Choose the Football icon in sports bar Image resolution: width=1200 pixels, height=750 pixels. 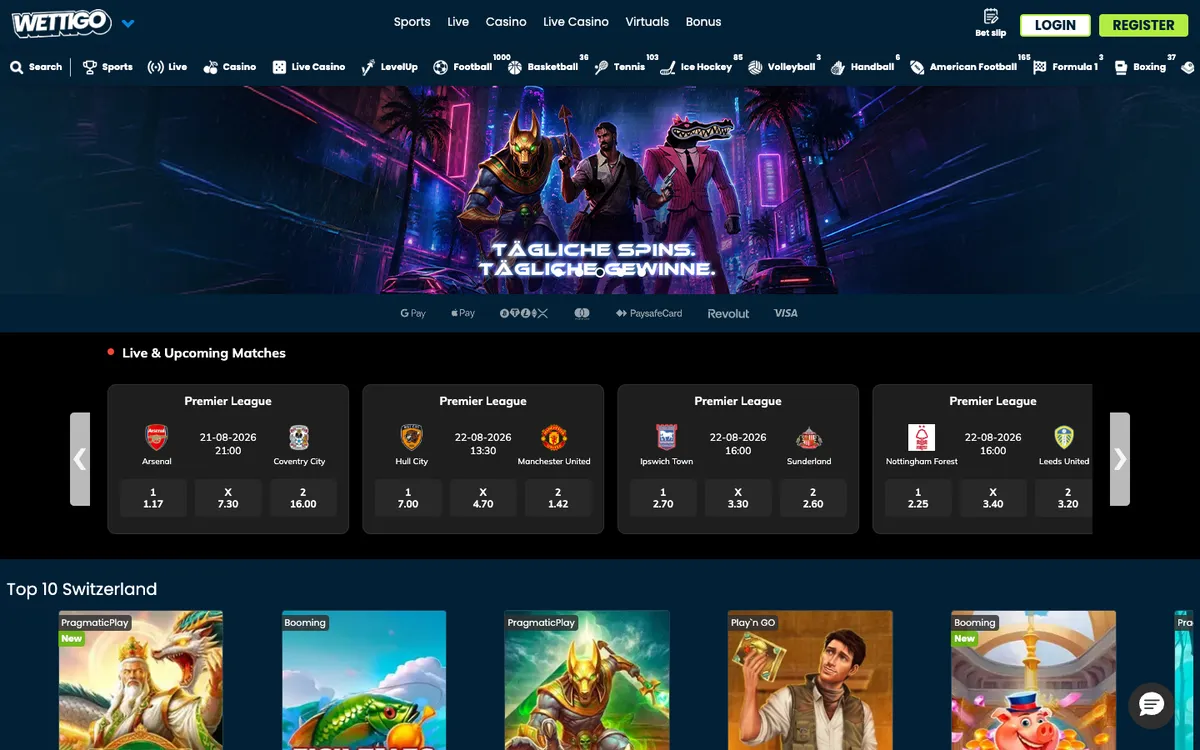[x=440, y=67]
